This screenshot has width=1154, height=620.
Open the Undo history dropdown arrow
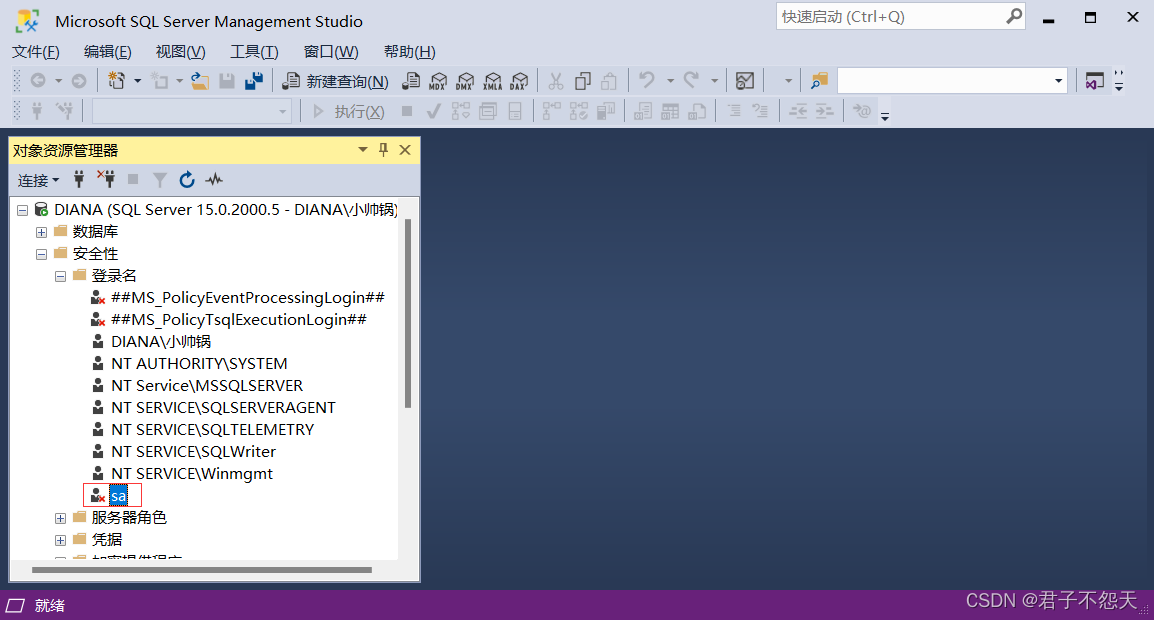(670, 80)
